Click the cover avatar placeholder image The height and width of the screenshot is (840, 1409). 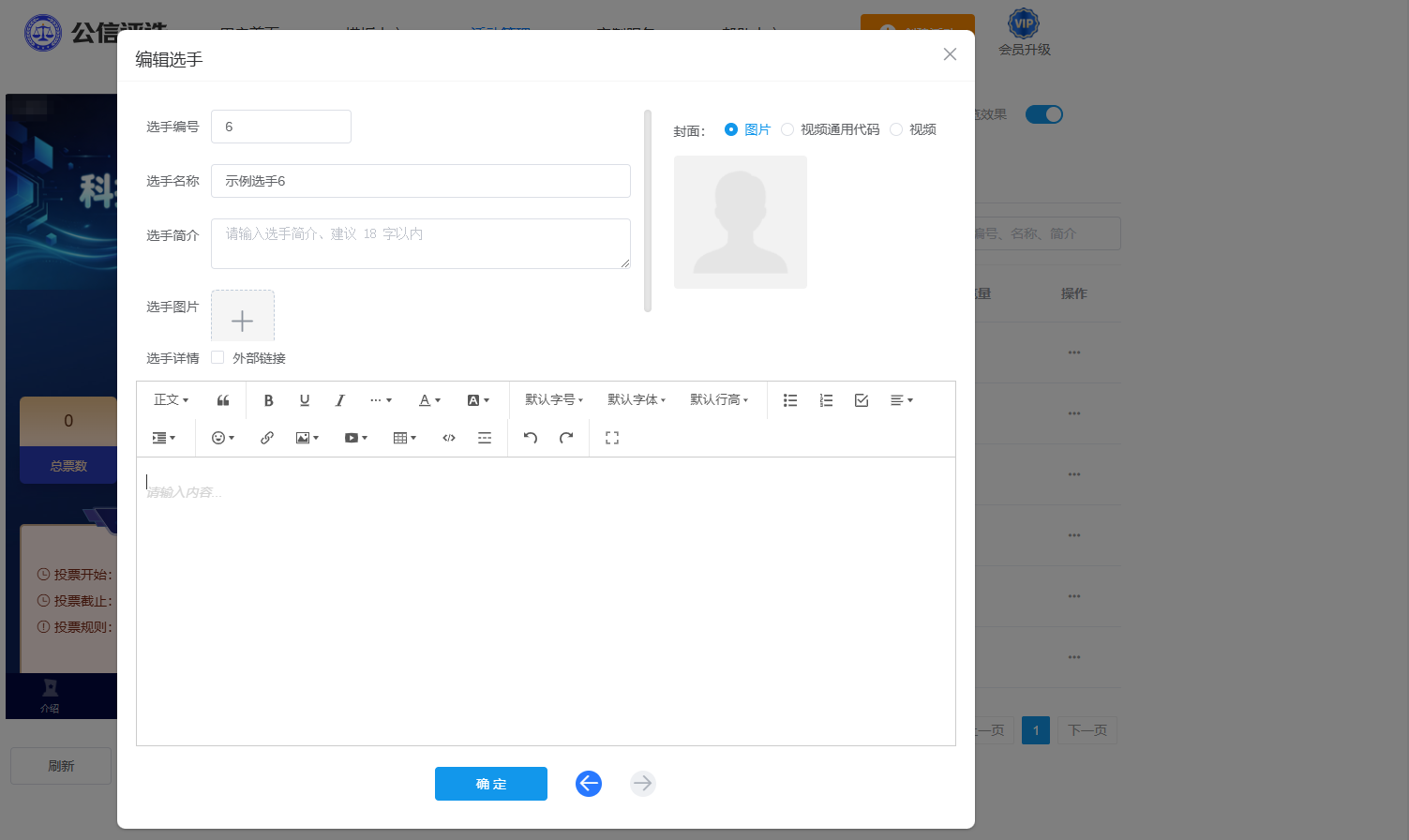pyautogui.click(x=741, y=222)
